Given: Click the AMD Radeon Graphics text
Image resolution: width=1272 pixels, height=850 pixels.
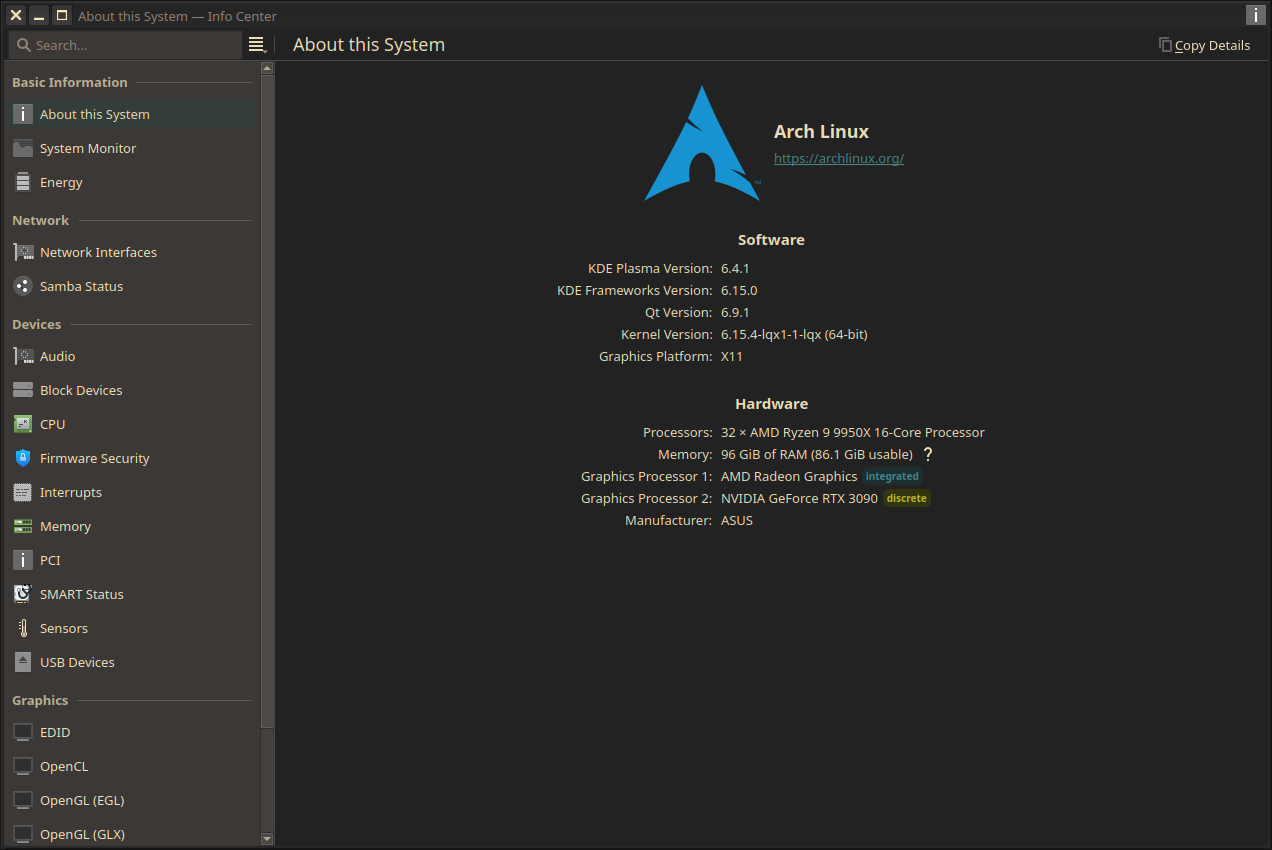Looking at the screenshot, I should point(789,476).
